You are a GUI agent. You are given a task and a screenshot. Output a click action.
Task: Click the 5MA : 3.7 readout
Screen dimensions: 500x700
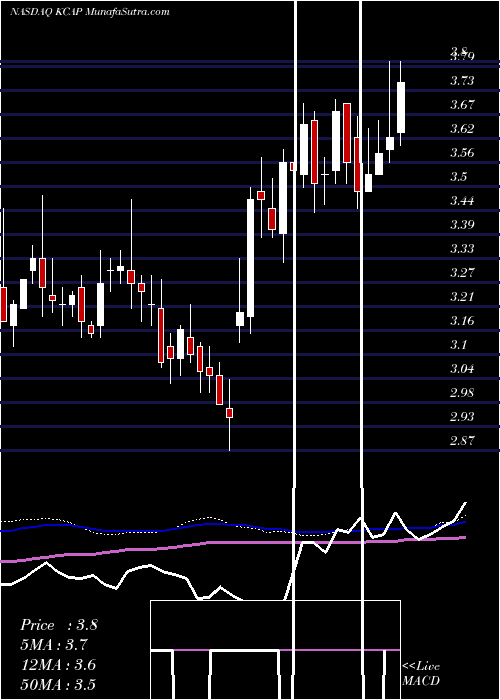pyautogui.click(x=53, y=645)
